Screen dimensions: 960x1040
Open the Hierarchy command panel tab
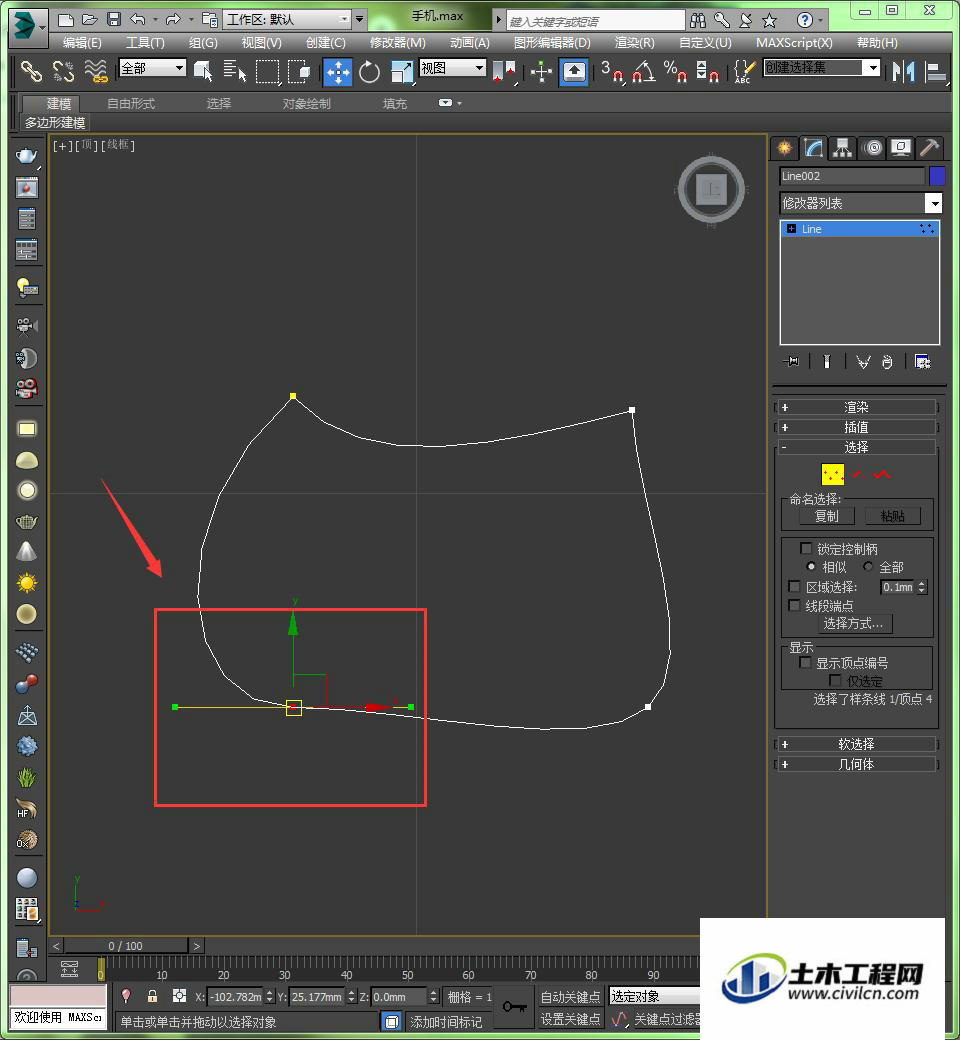(x=843, y=148)
